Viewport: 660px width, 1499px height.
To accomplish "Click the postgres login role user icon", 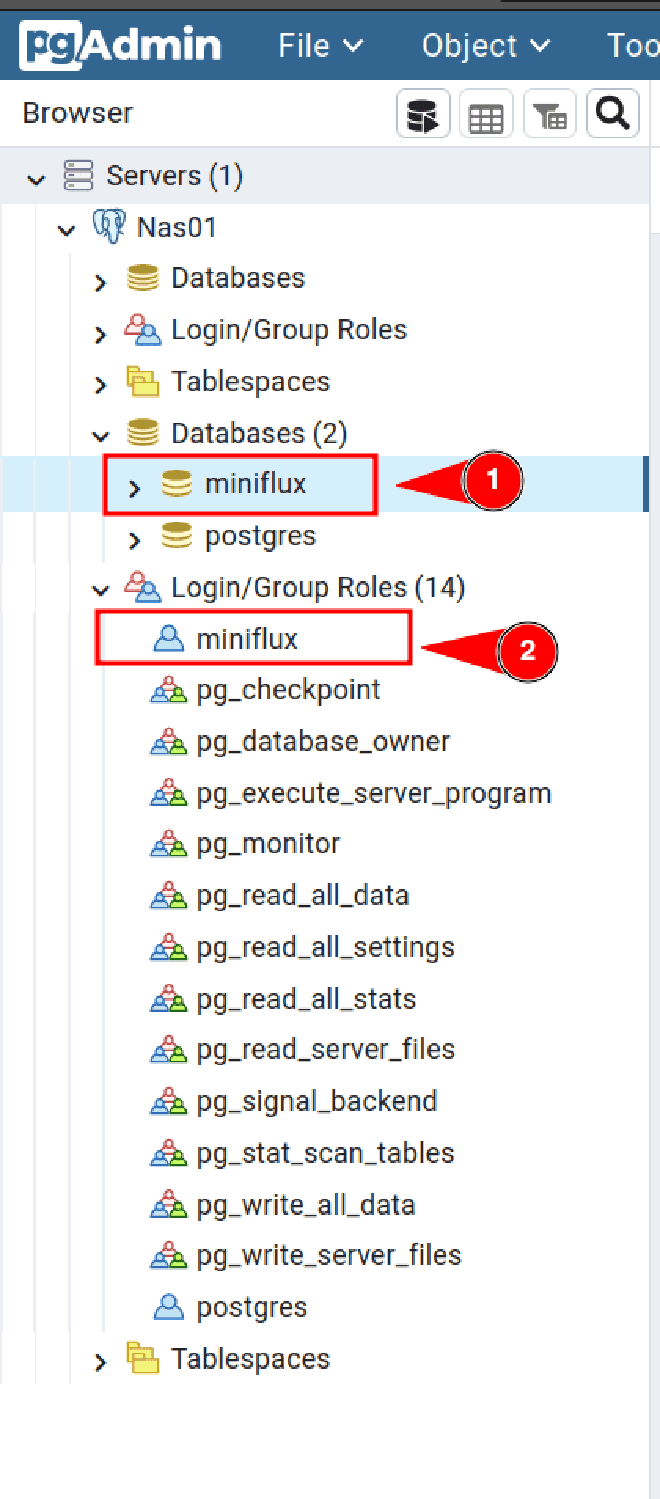I will (x=168, y=1307).
